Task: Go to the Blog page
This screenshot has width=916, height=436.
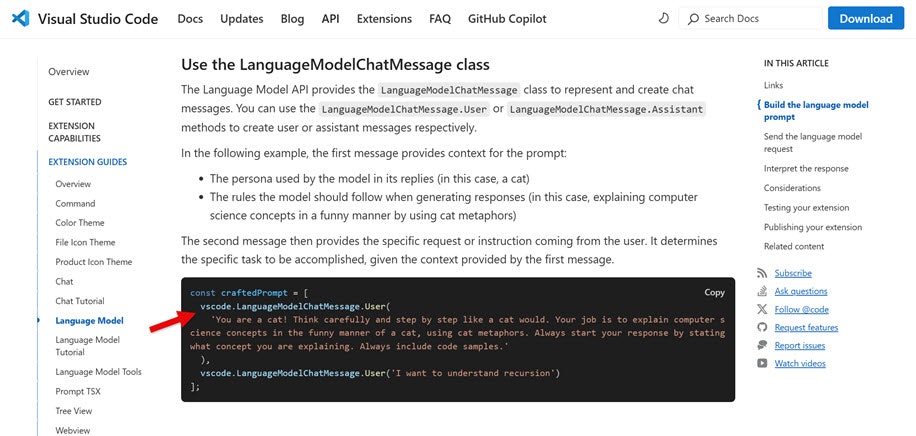Action: pyautogui.click(x=292, y=19)
